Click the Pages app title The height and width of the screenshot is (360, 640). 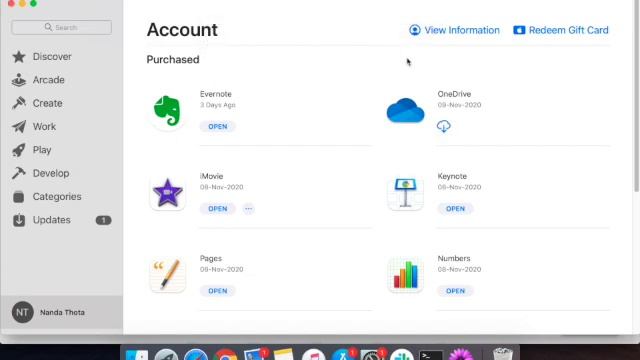point(211,258)
